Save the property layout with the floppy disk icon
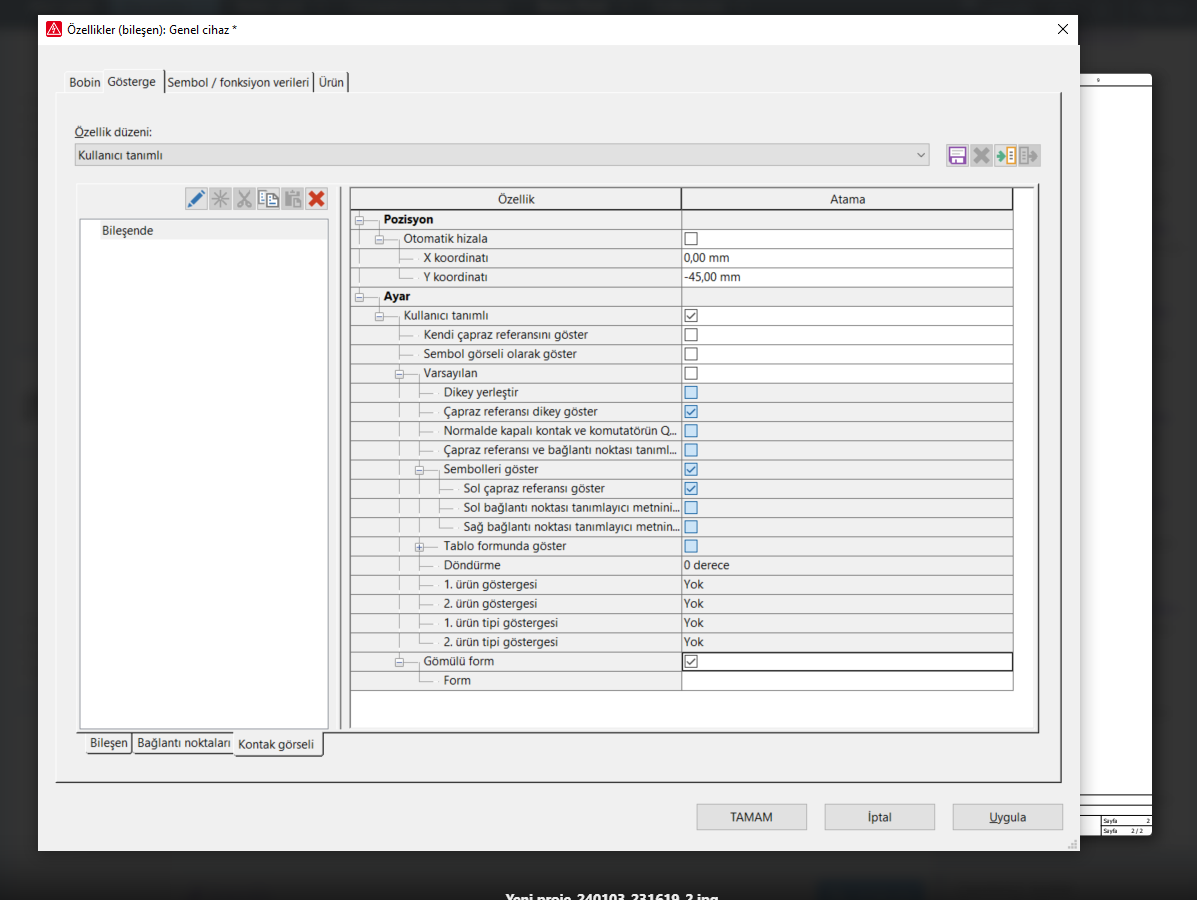This screenshot has width=1197, height=900. (x=957, y=156)
